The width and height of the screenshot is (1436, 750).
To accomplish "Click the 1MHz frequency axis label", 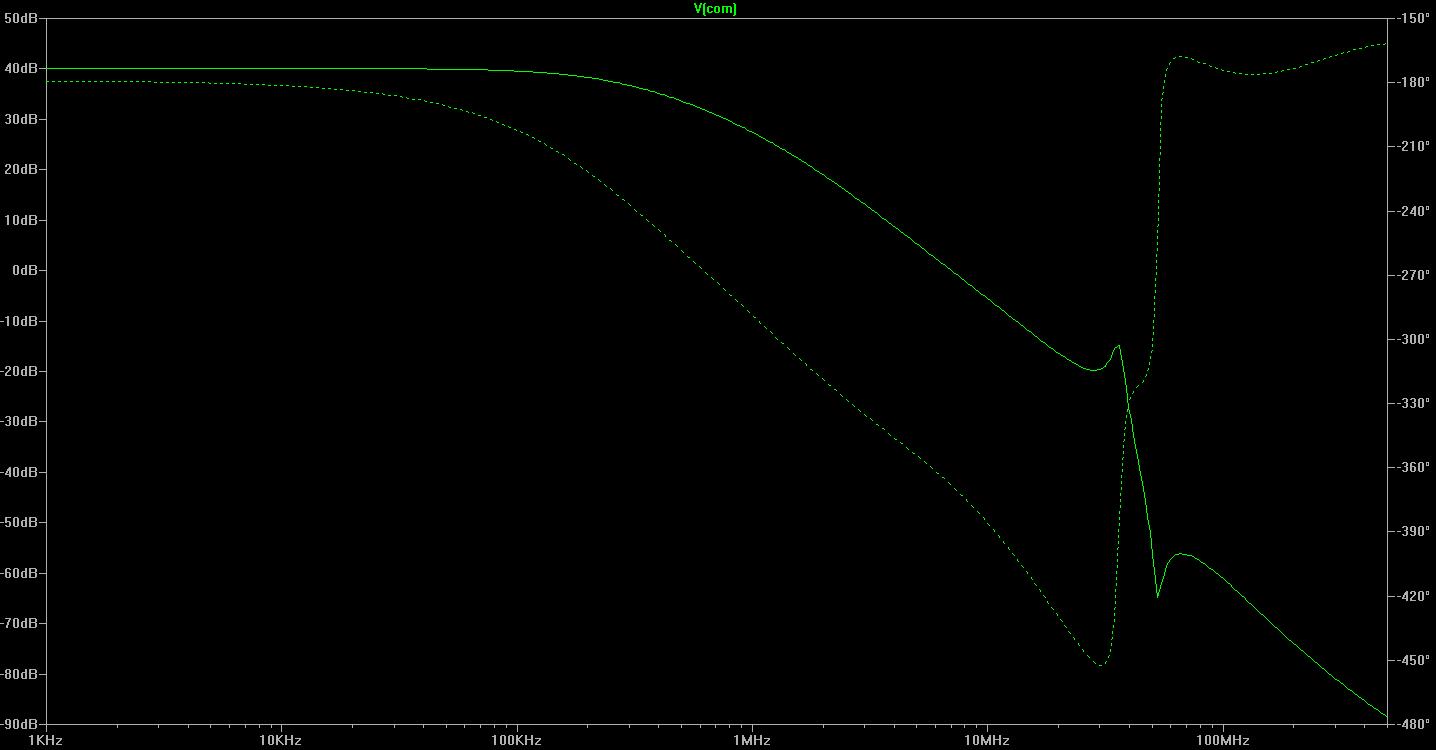I will point(751,741).
